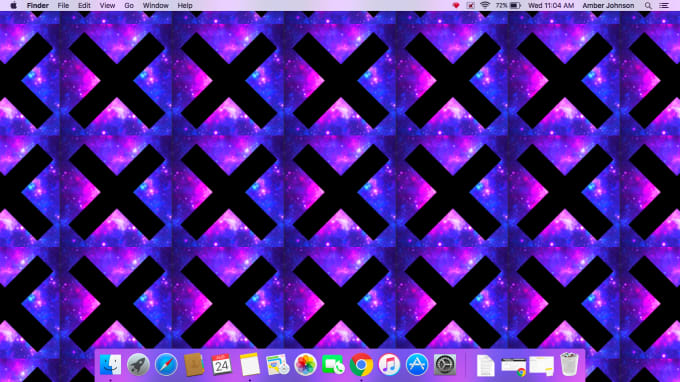Open the 72% battery status menu
The image size is (680, 382).
[x=508, y=6]
